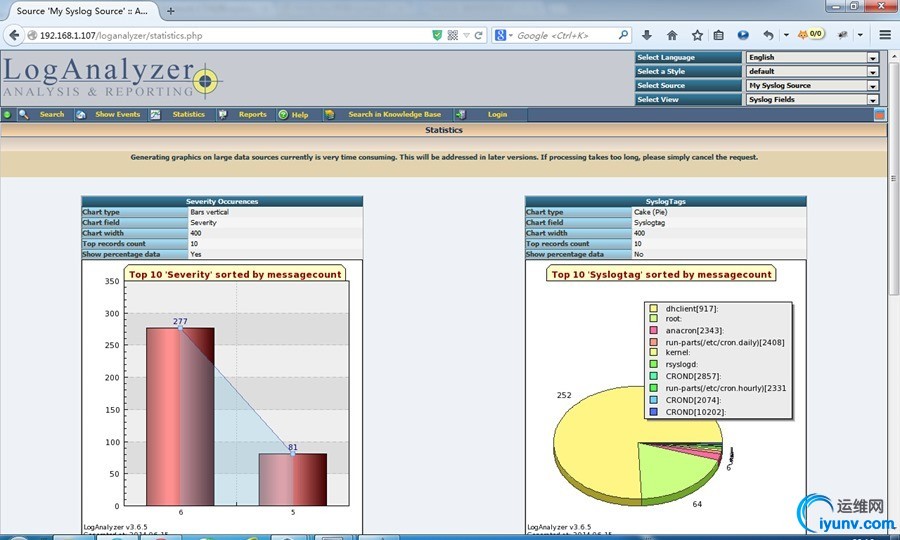Click 'Top 10 Severity' chart title
The image size is (900, 540).
point(235,274)
